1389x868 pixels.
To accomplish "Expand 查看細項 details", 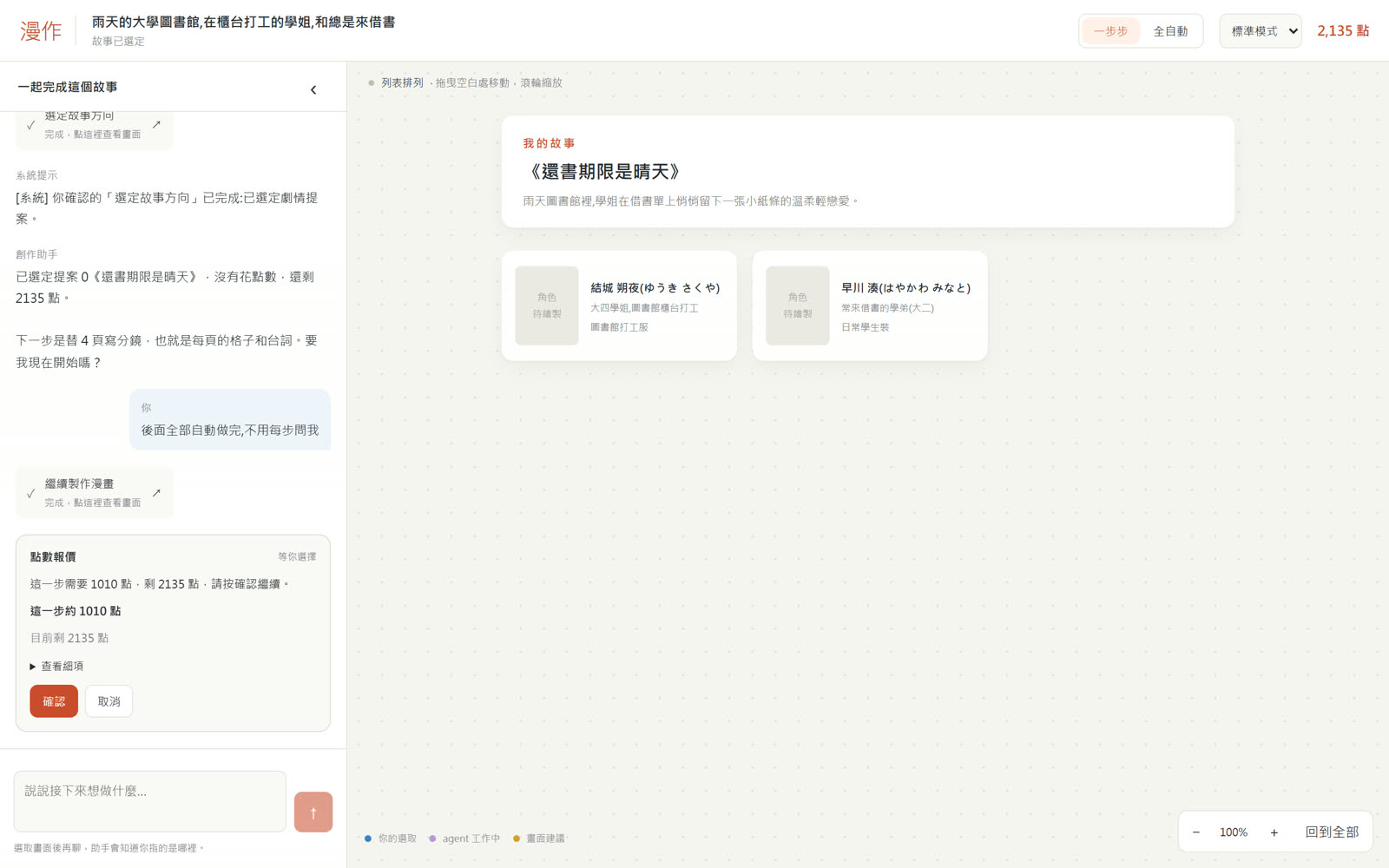I will (57, 667).
